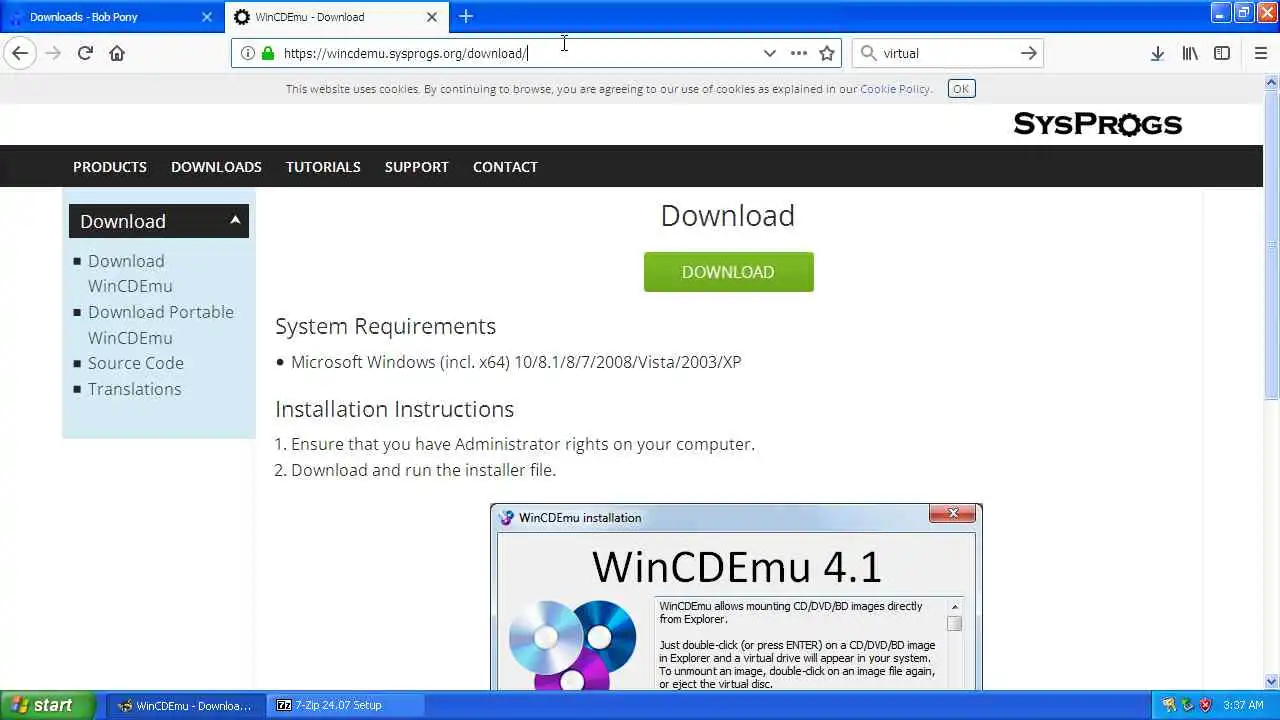Bookmark this page with star icon
1280x720 pixels.
tap(827, 53)
